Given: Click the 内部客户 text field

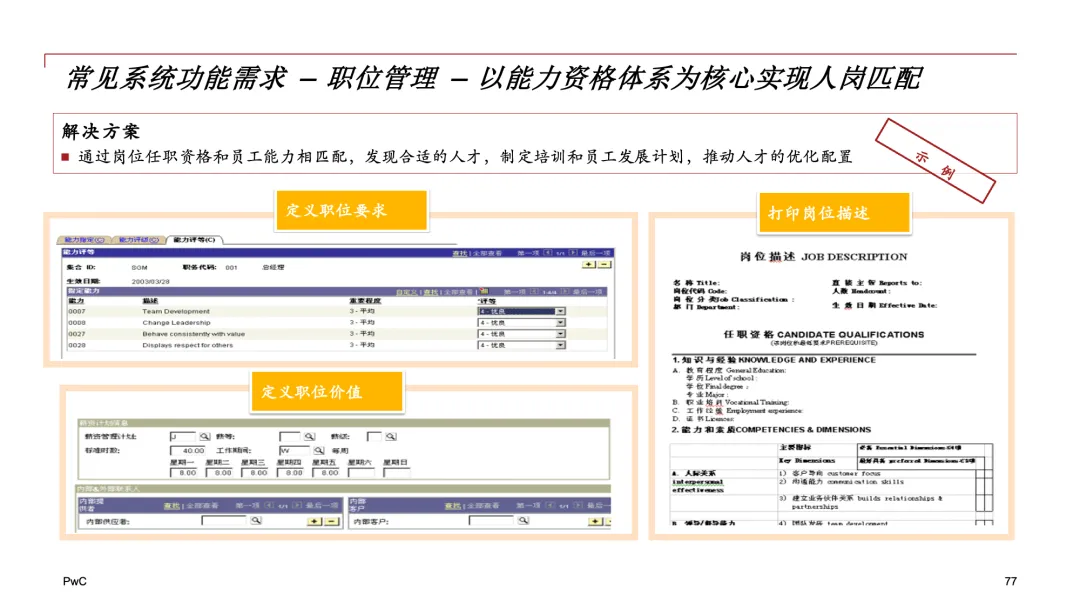Looking at the screenshot, I should point(491,521).
